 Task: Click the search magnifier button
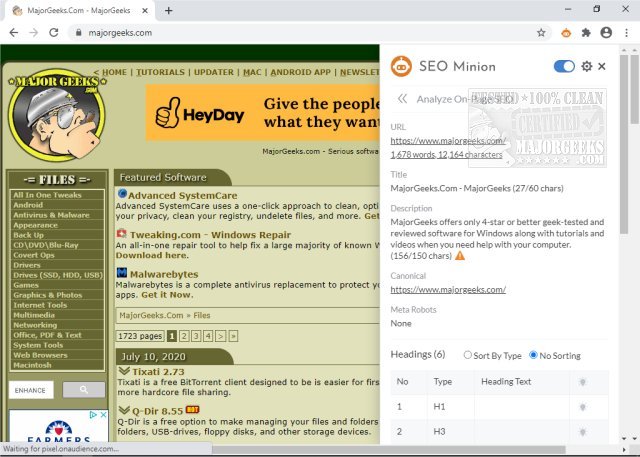point(84,390)
